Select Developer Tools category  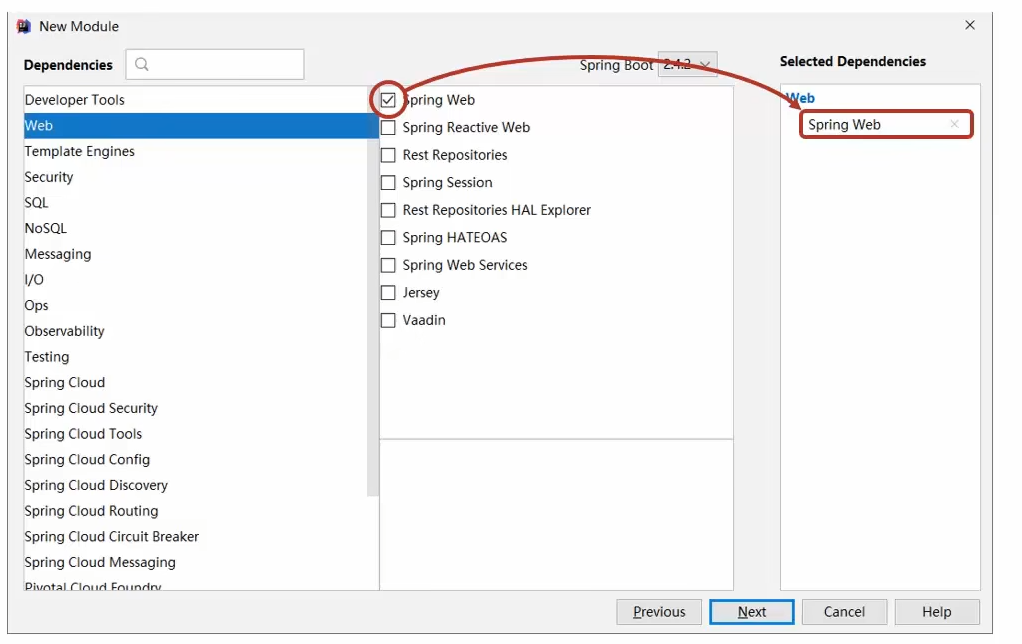[x=196, y=100]
